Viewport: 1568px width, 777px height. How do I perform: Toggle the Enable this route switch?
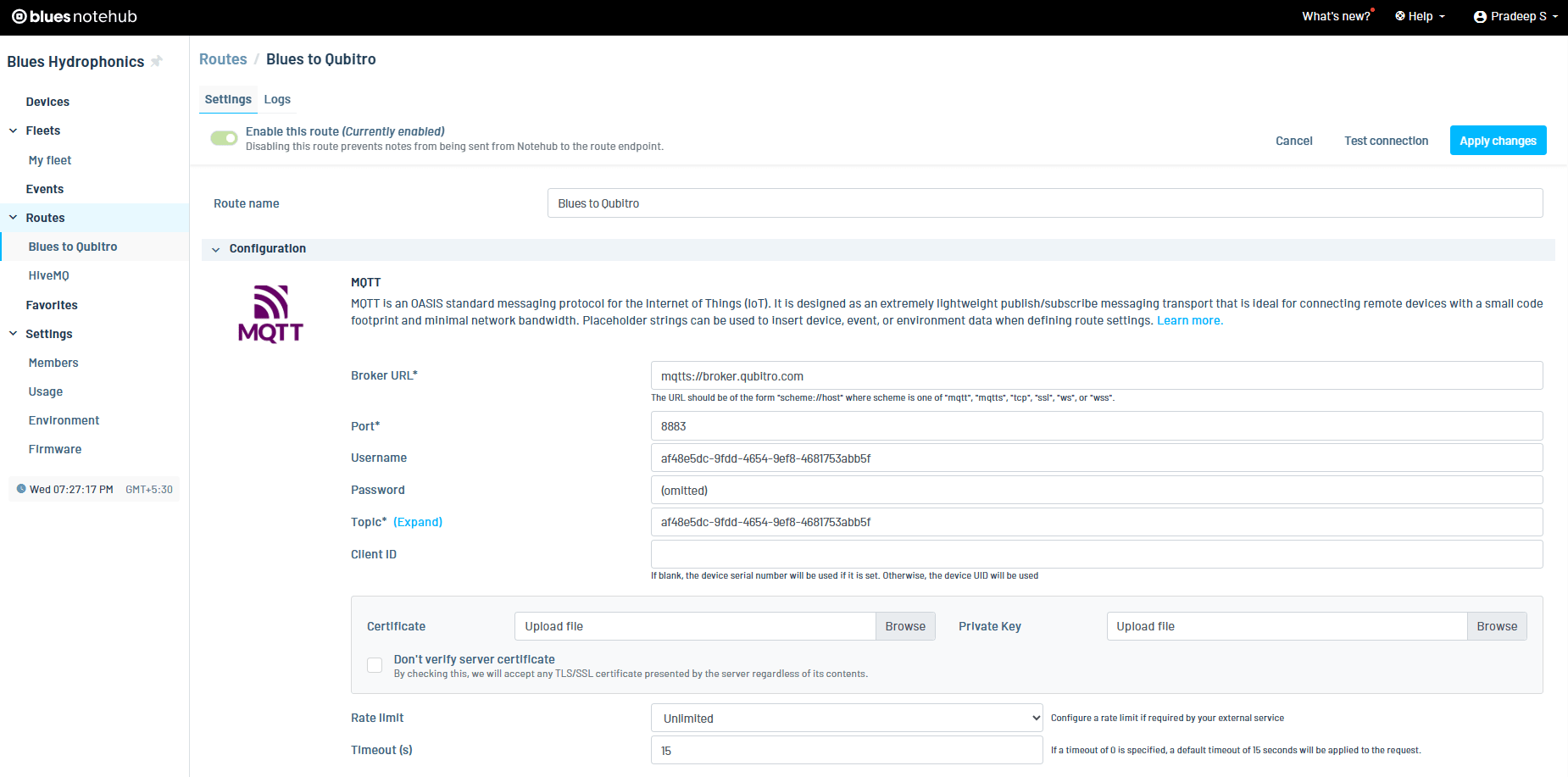pos(224,138)
